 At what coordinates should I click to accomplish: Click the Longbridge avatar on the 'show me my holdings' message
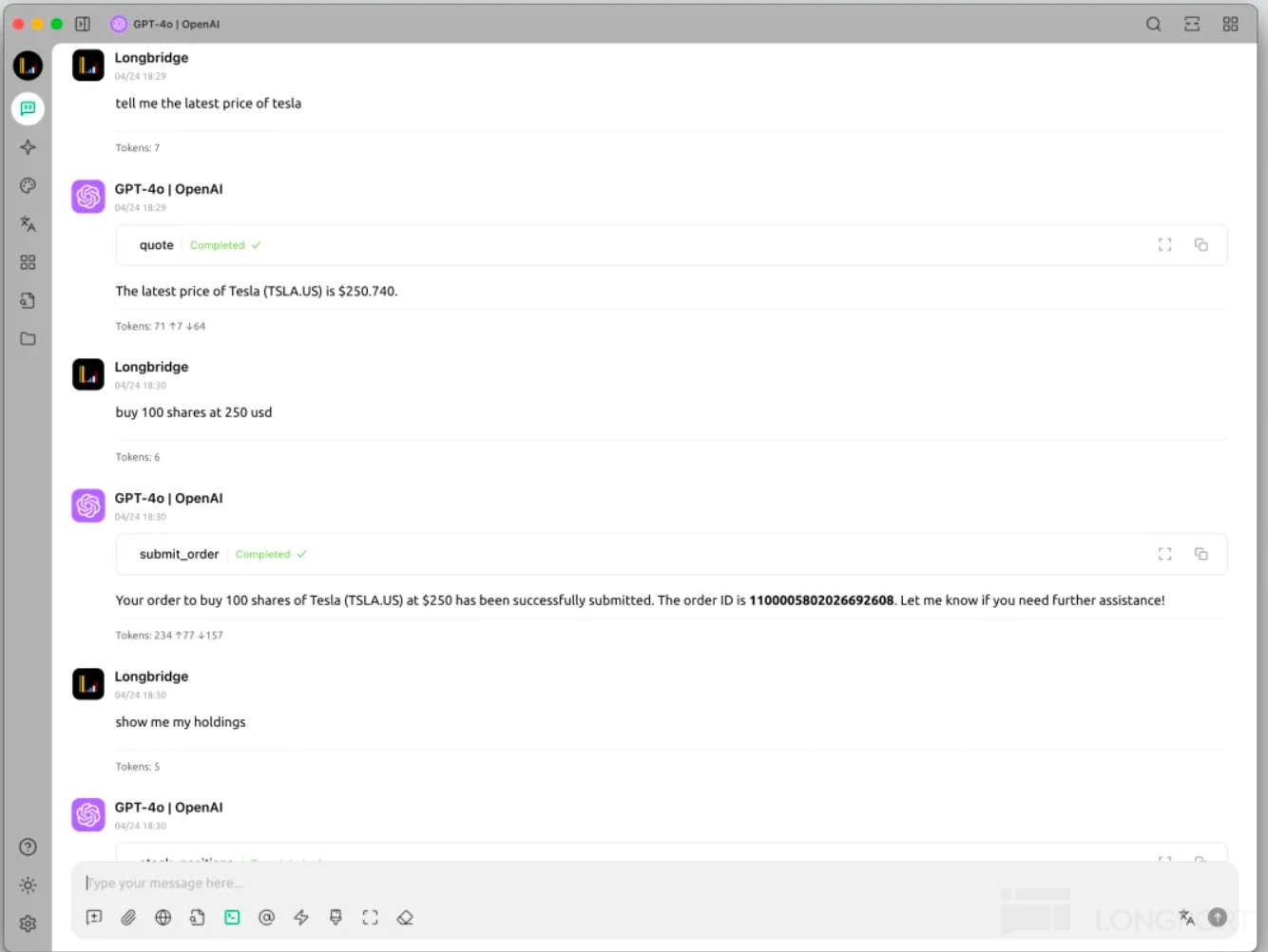click(88, 684)
